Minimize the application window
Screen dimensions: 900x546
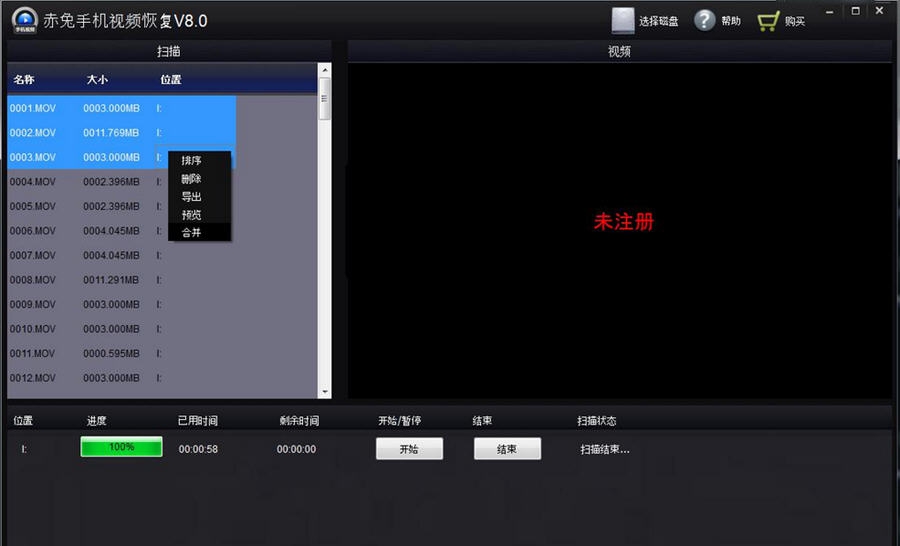(x=829, y=11)
